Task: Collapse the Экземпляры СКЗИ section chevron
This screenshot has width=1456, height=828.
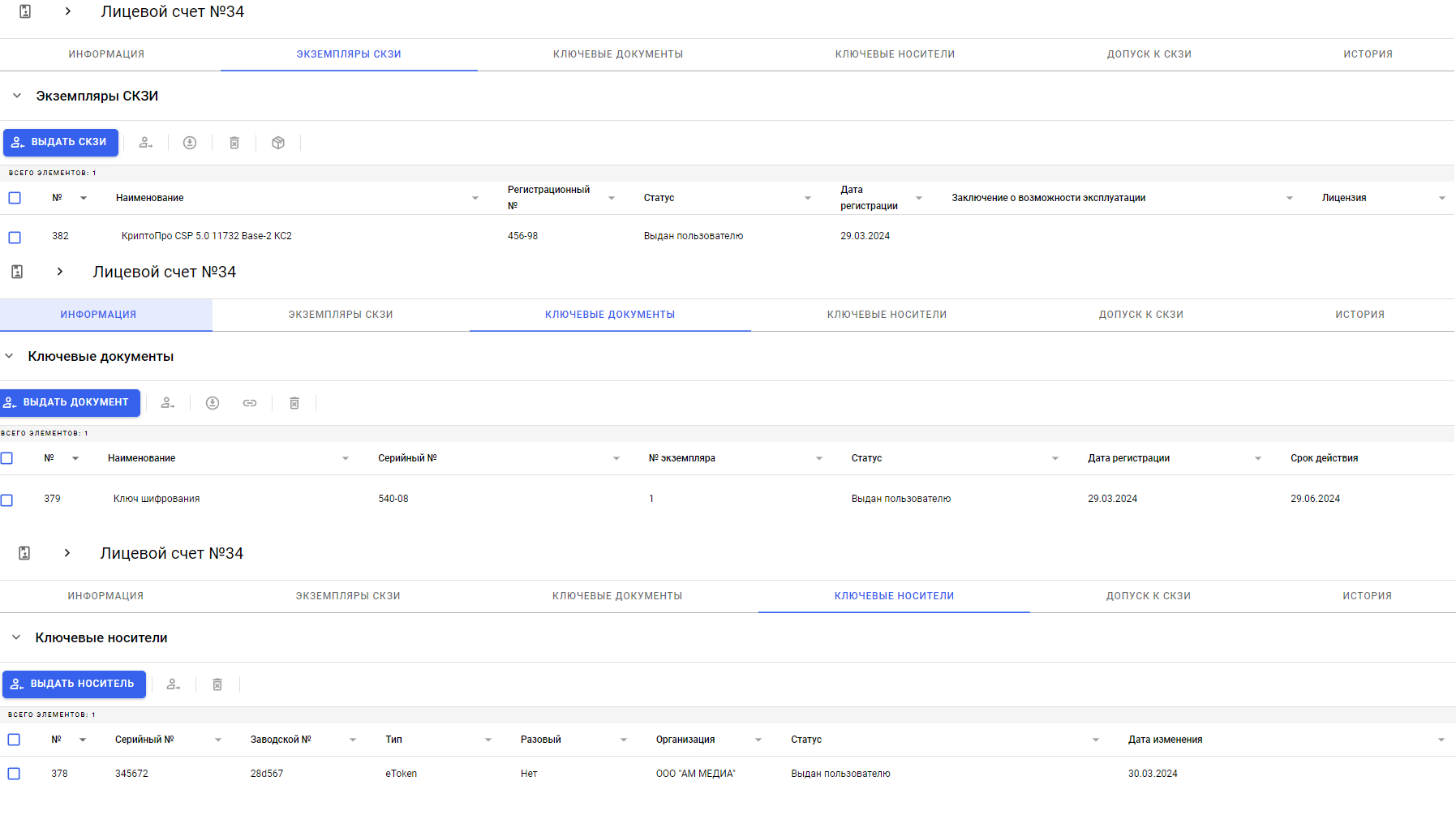Action: point(17,96)
